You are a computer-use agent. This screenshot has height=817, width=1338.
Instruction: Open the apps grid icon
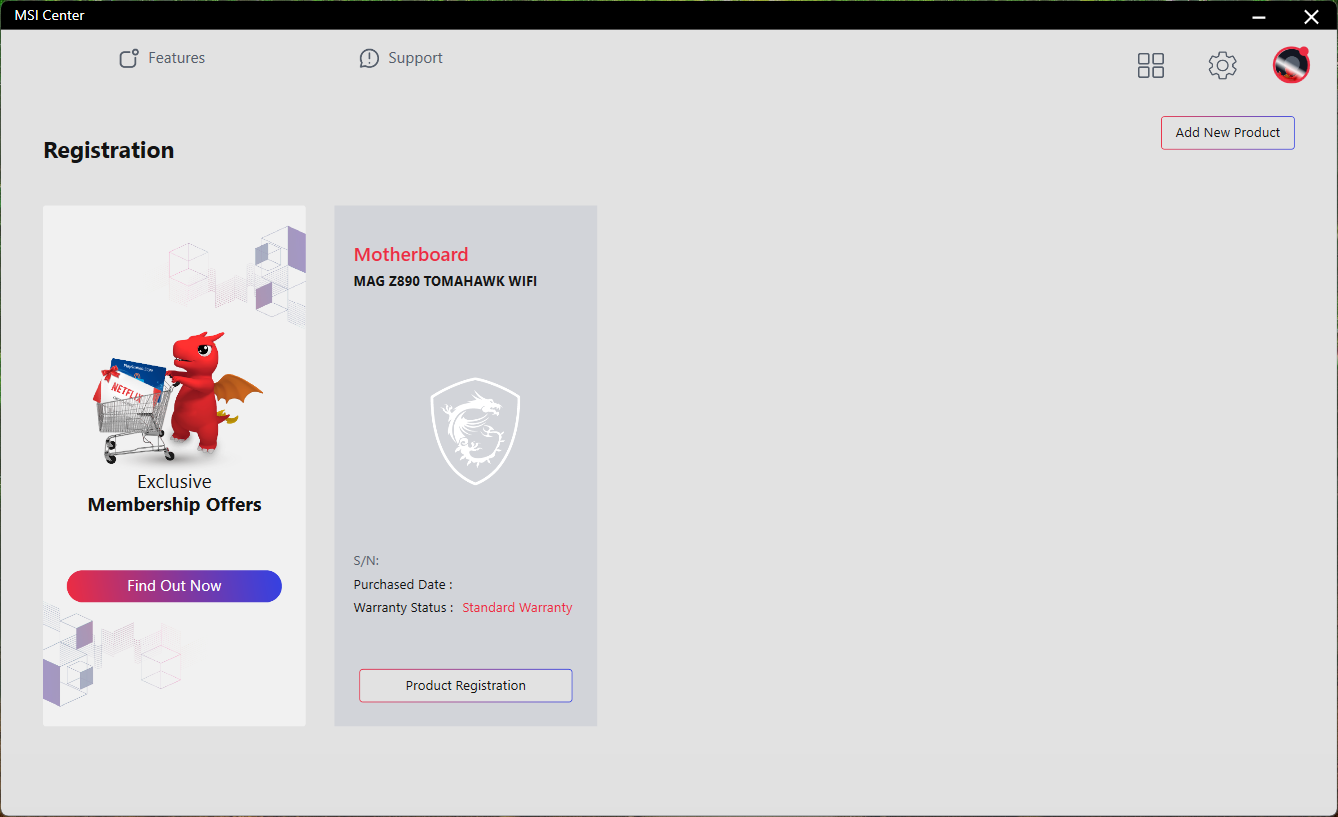(1151, 66)
